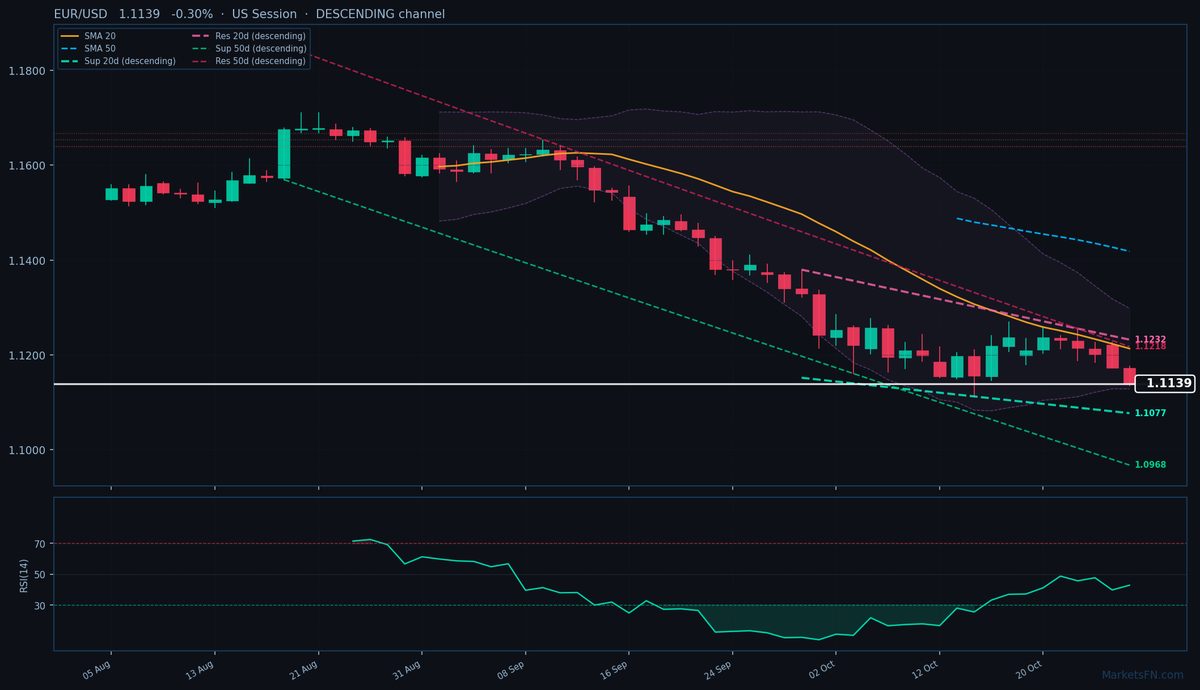The width and height of the screenshot is (1200, 690).
Task: Click the RSI 30 level label
Action: point(38,606)
